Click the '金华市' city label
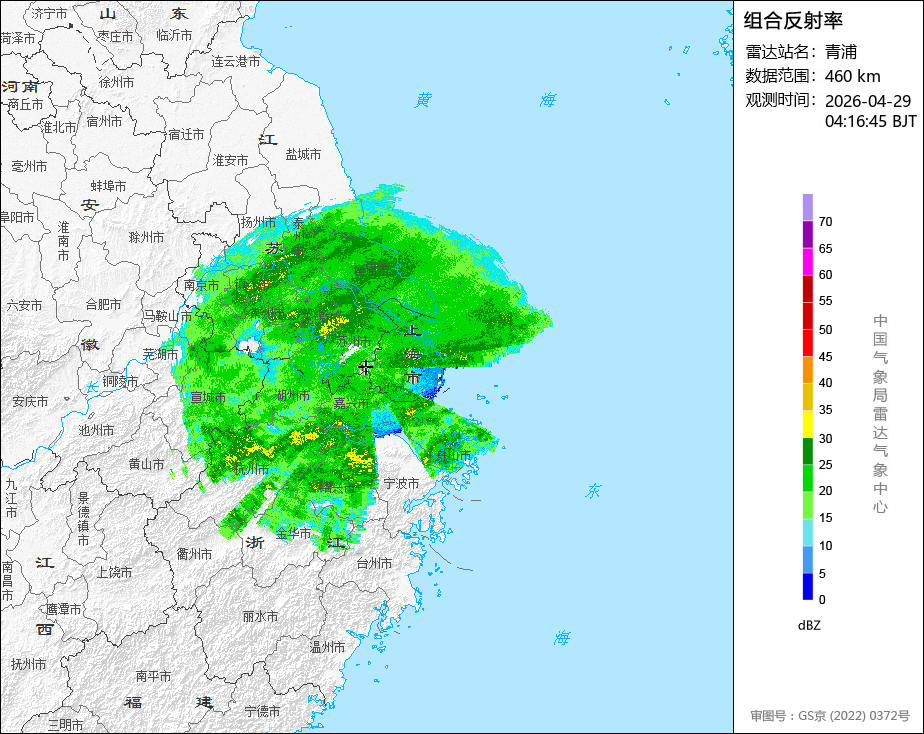924x734 pixels. click(x=293, y=533)
